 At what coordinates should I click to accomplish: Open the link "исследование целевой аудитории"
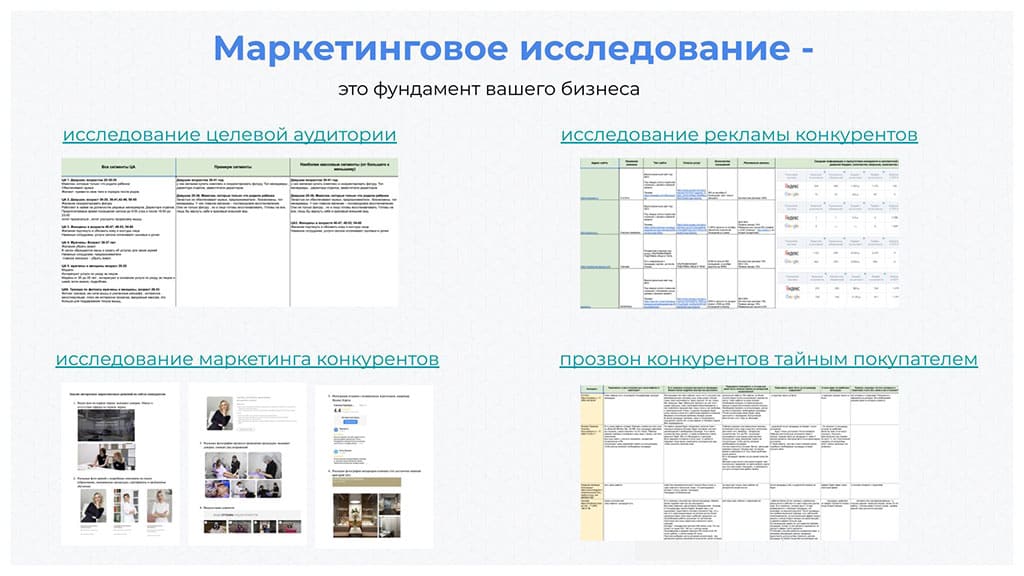(229, 135)
